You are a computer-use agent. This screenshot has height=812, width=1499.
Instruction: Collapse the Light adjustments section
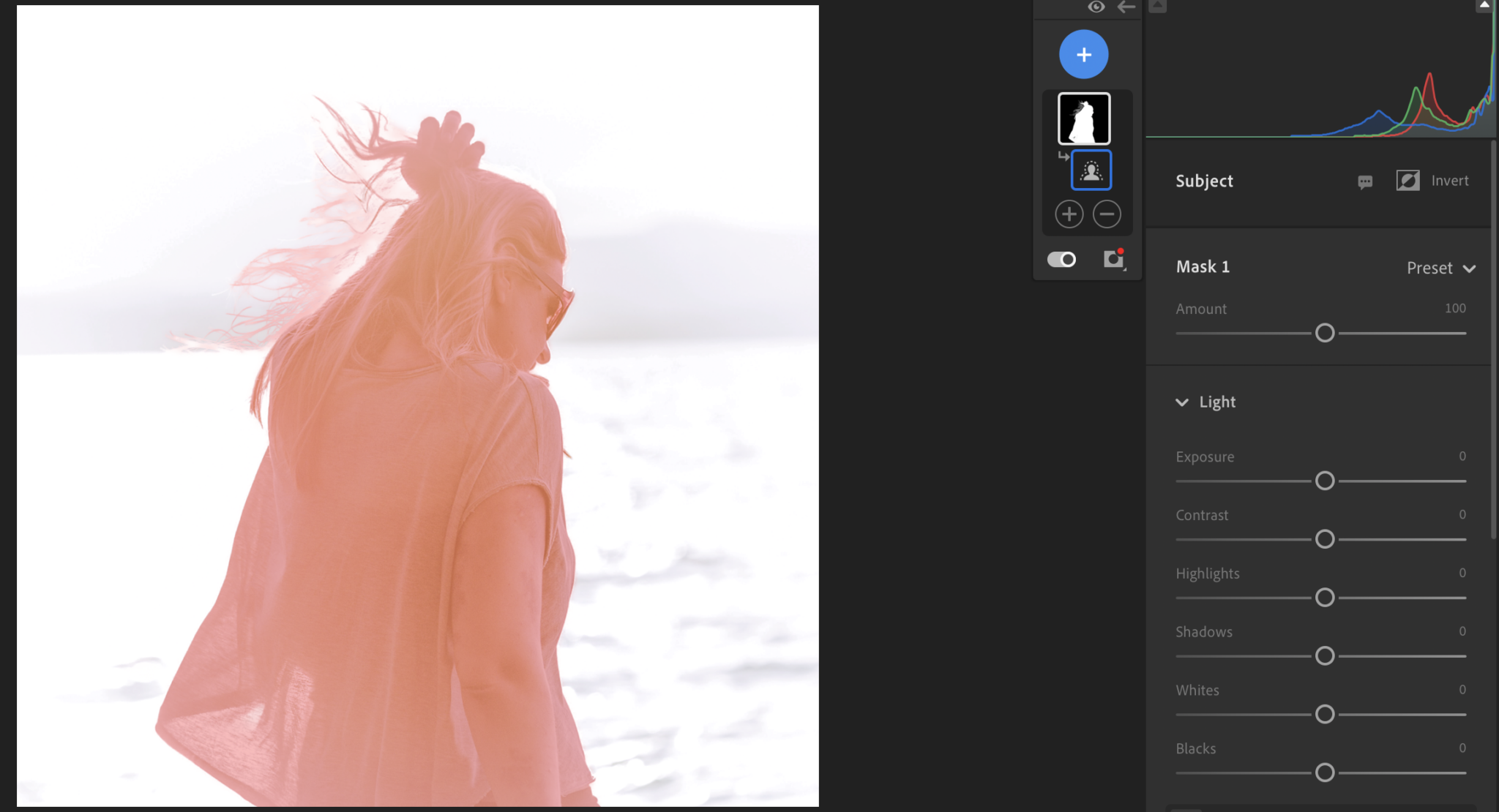pyautogui.click(x=1182, y=402)
